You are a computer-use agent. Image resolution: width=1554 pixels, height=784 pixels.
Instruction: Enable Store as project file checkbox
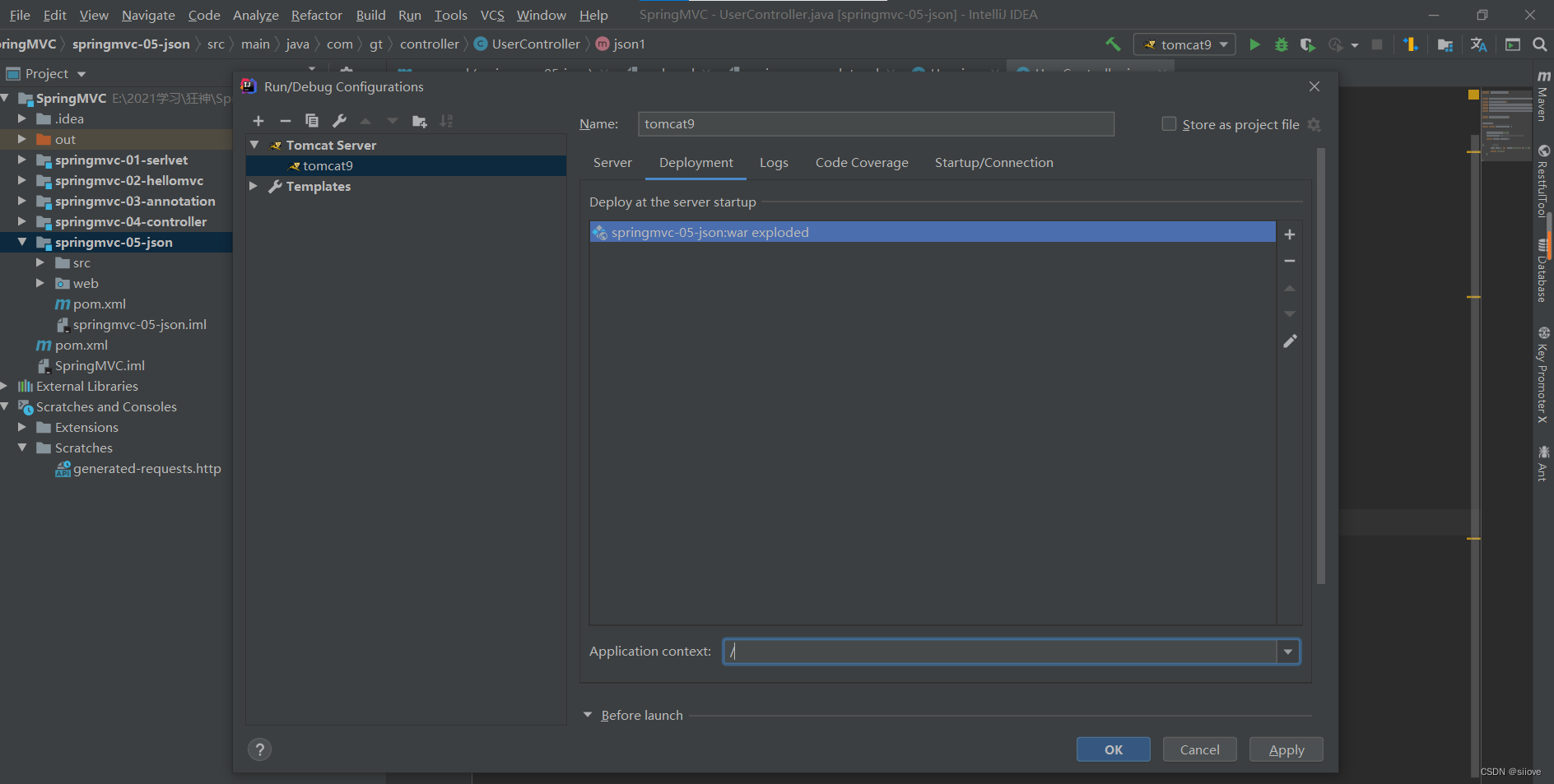click(1169, 123)
